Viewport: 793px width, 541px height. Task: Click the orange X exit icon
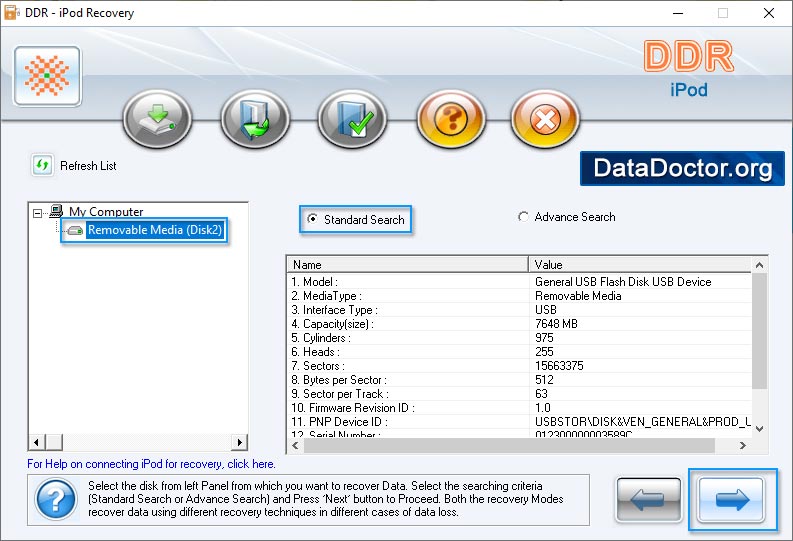[x=545, y=119]
